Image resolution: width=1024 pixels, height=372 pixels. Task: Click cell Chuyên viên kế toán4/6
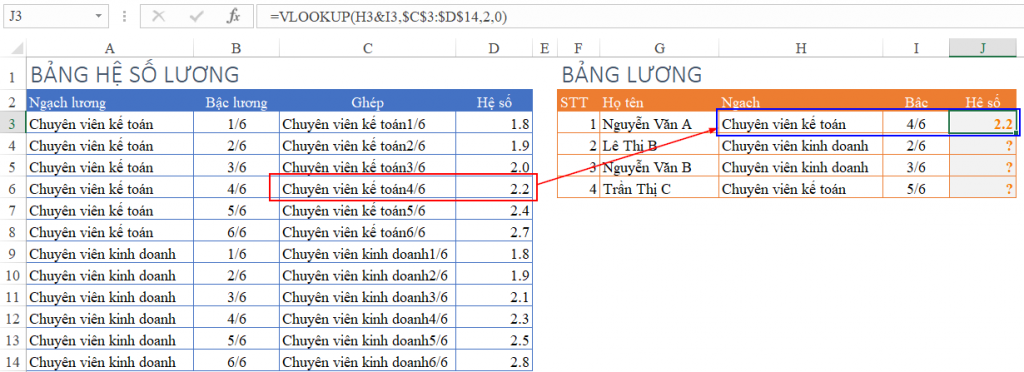[368, 189]
